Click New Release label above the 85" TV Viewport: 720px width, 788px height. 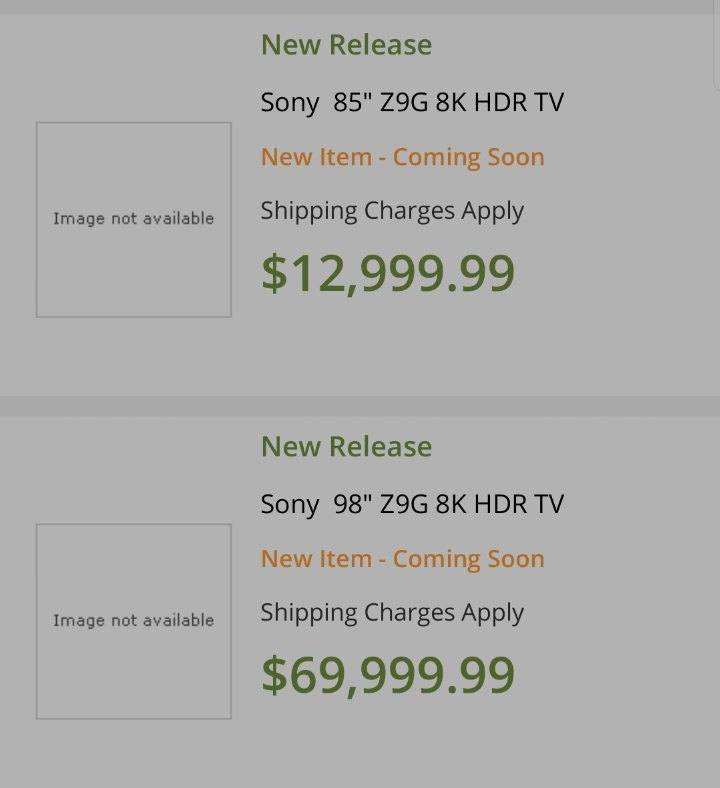pyautogui.click(x=346, y=45)
